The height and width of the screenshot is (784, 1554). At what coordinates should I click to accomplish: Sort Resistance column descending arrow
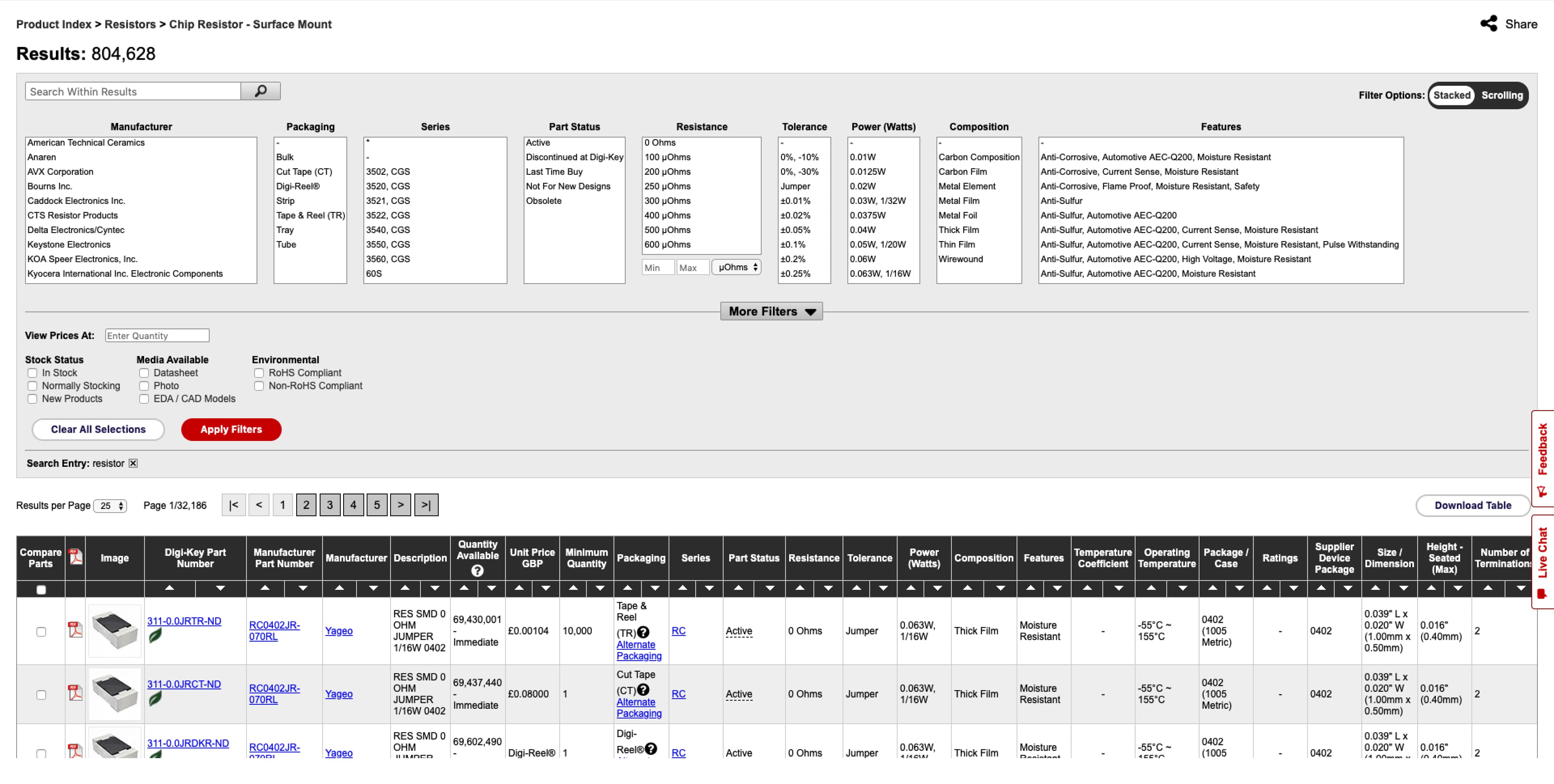[x=828, y=588]
